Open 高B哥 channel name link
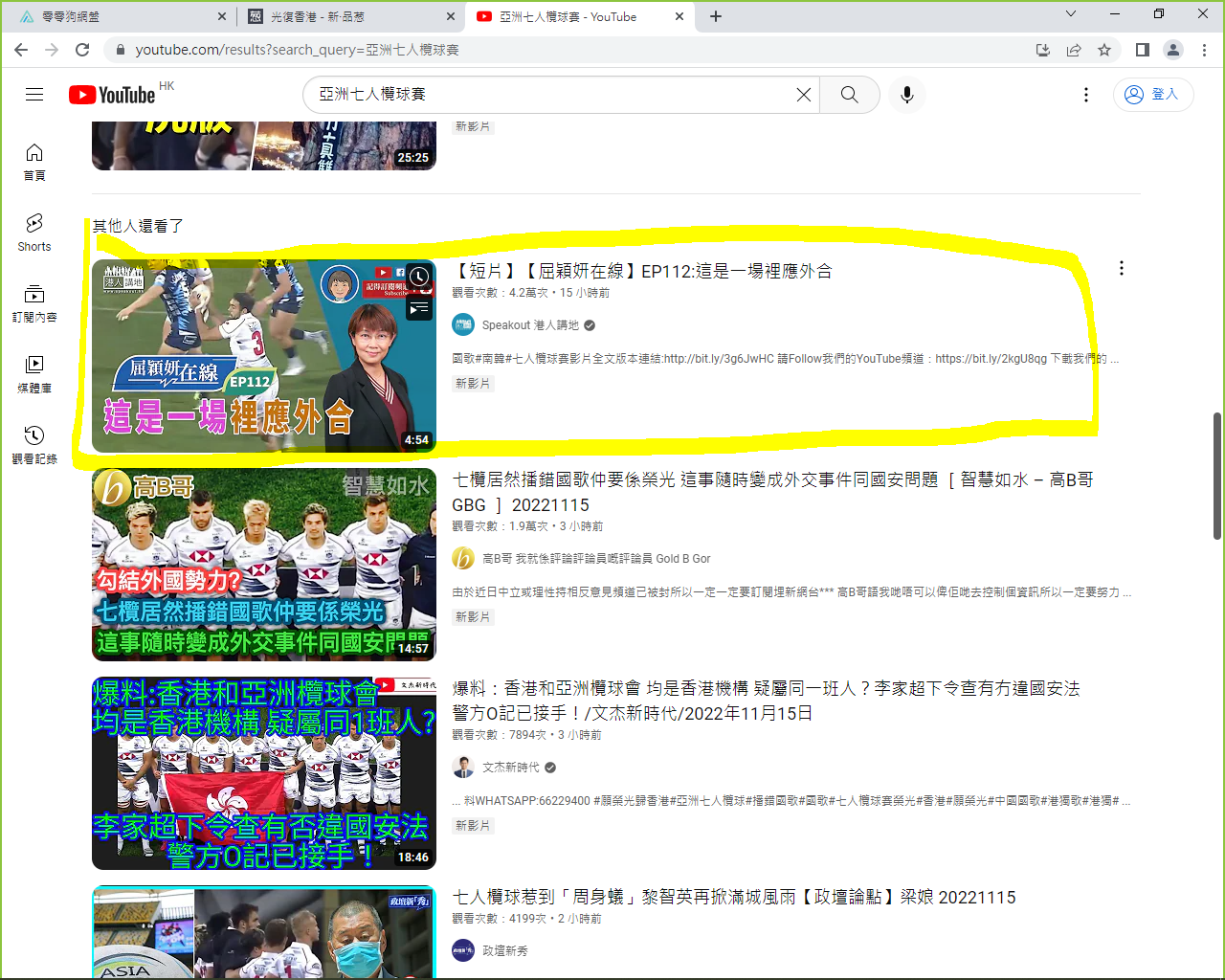The width and height of the screenshot is (1225, 980). coord(596,559)
